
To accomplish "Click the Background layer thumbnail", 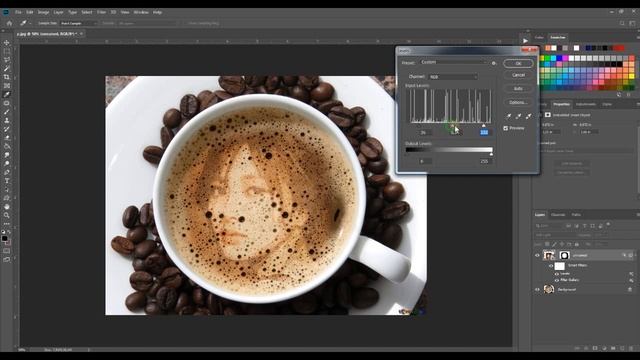I will [549, 289].
